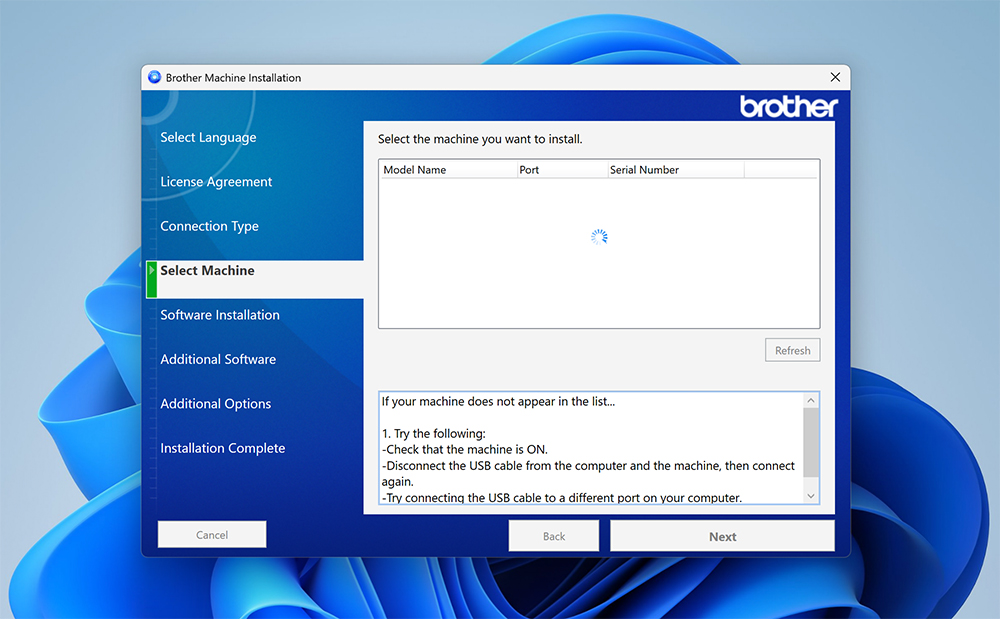Go Back to previous step
This screenshot has width=1000, height=620.
coord(554,536)
